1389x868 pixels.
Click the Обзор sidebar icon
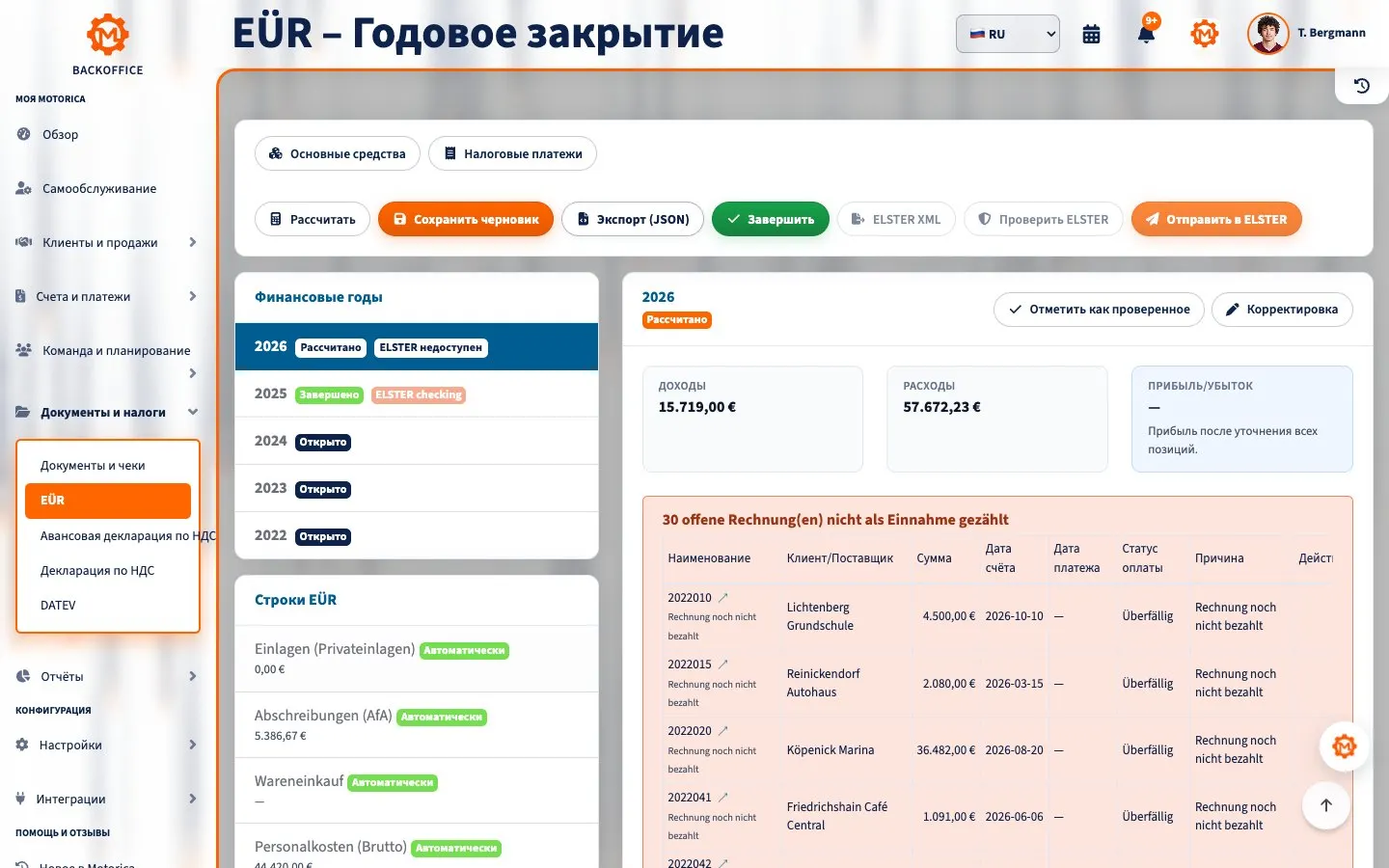23,134
